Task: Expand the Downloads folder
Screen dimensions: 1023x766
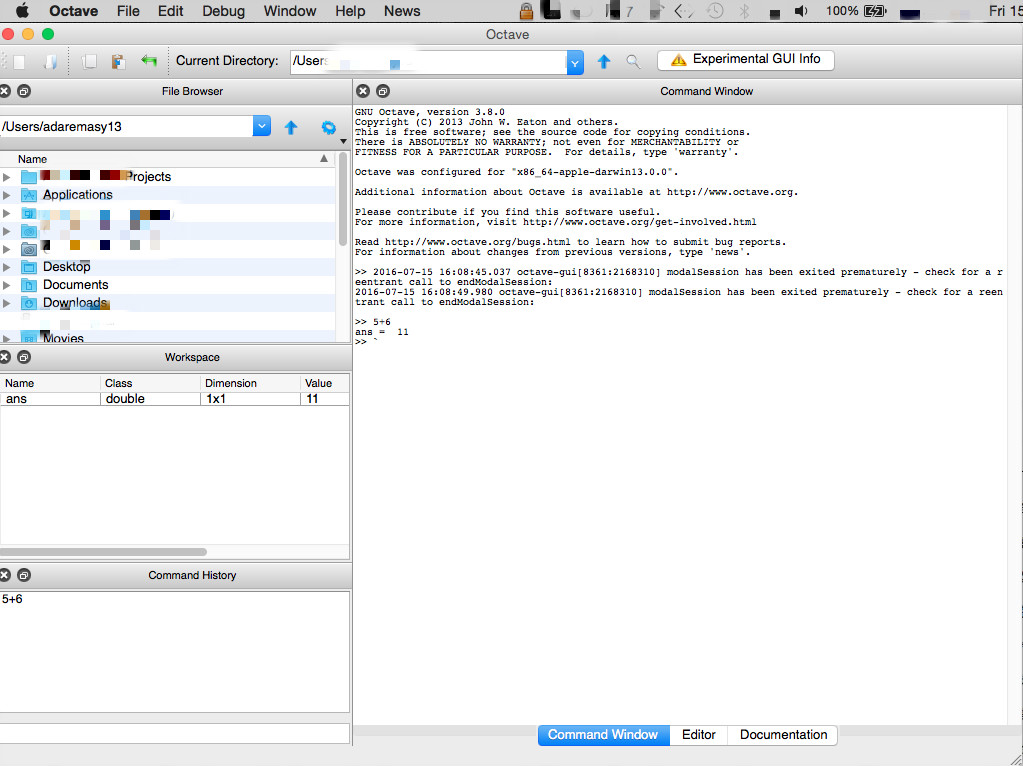Action: 7,303
